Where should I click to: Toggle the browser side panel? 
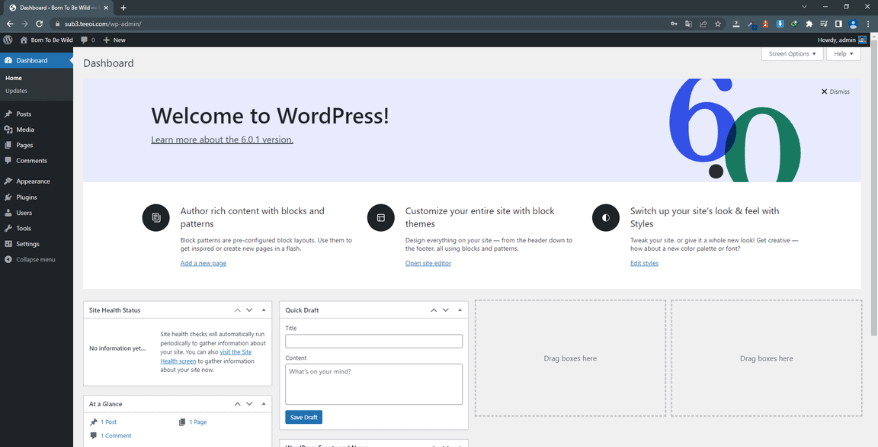click(x=838, y=24)
